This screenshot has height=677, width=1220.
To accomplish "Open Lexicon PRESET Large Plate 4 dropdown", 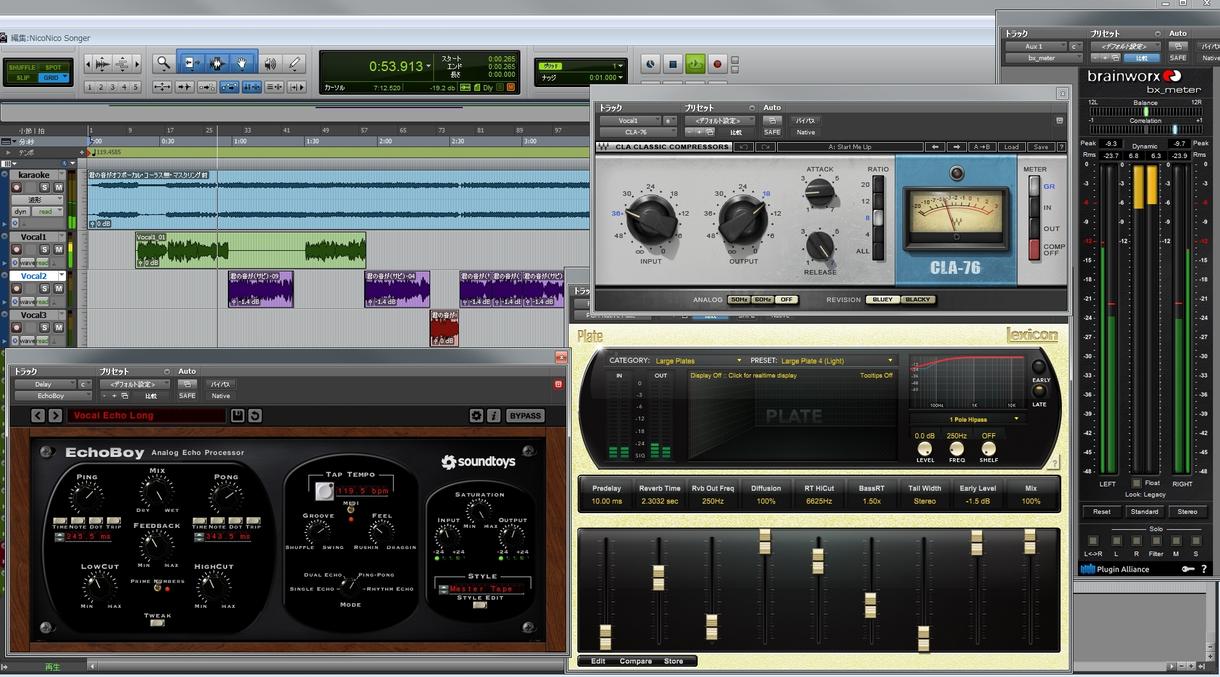I will coord(836,360).
